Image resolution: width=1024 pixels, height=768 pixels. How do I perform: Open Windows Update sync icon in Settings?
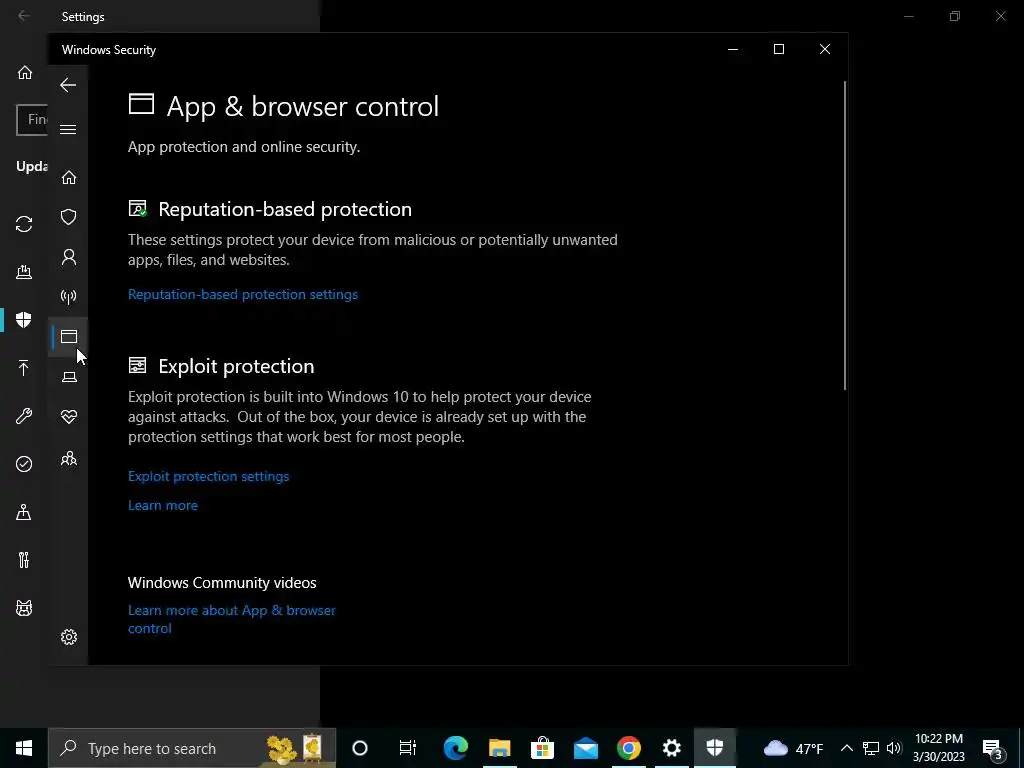point(24,224)
